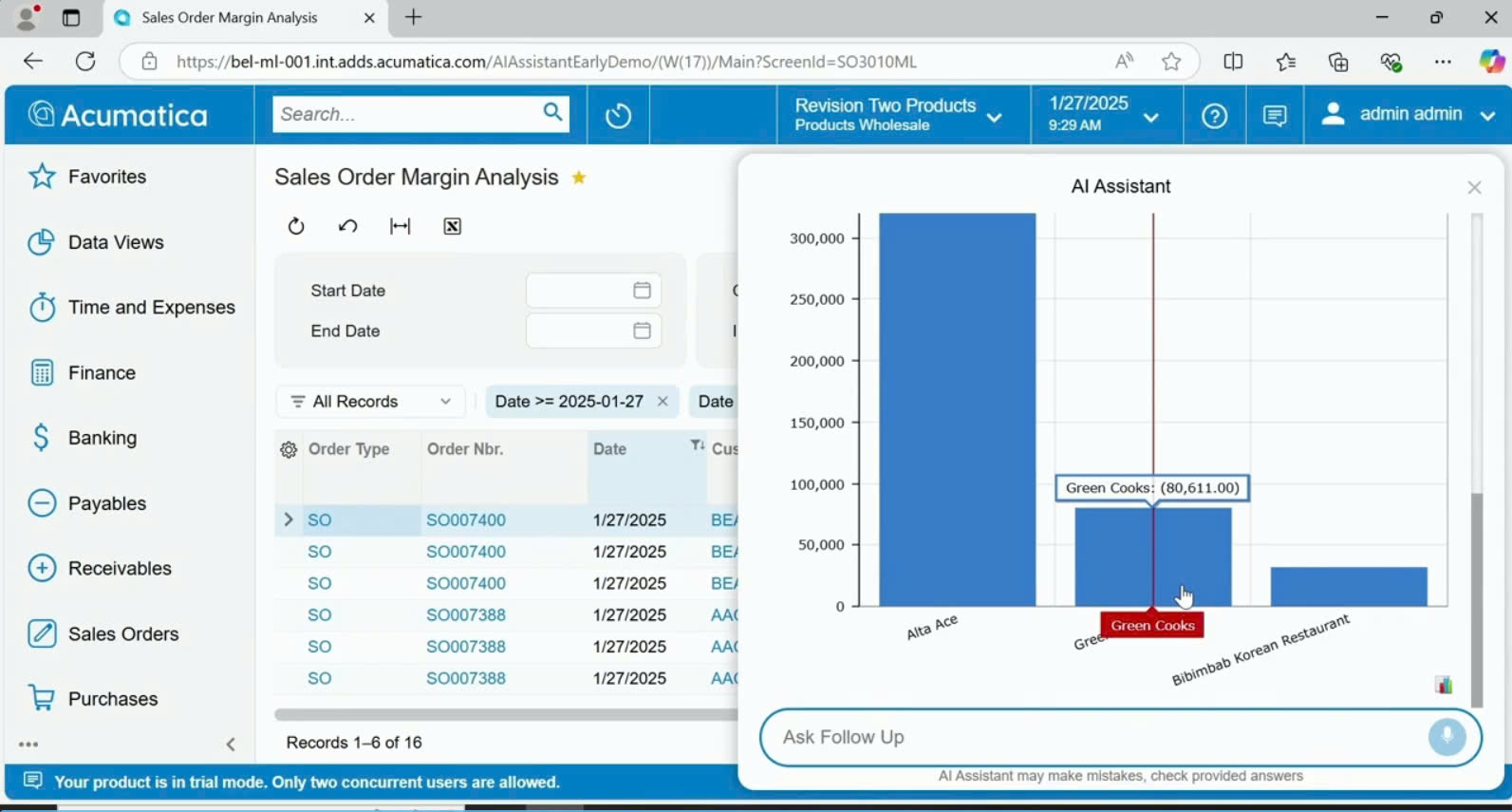Open End Date calendar picker
This screenshot has height=812, width=1512.
[643, 330]
